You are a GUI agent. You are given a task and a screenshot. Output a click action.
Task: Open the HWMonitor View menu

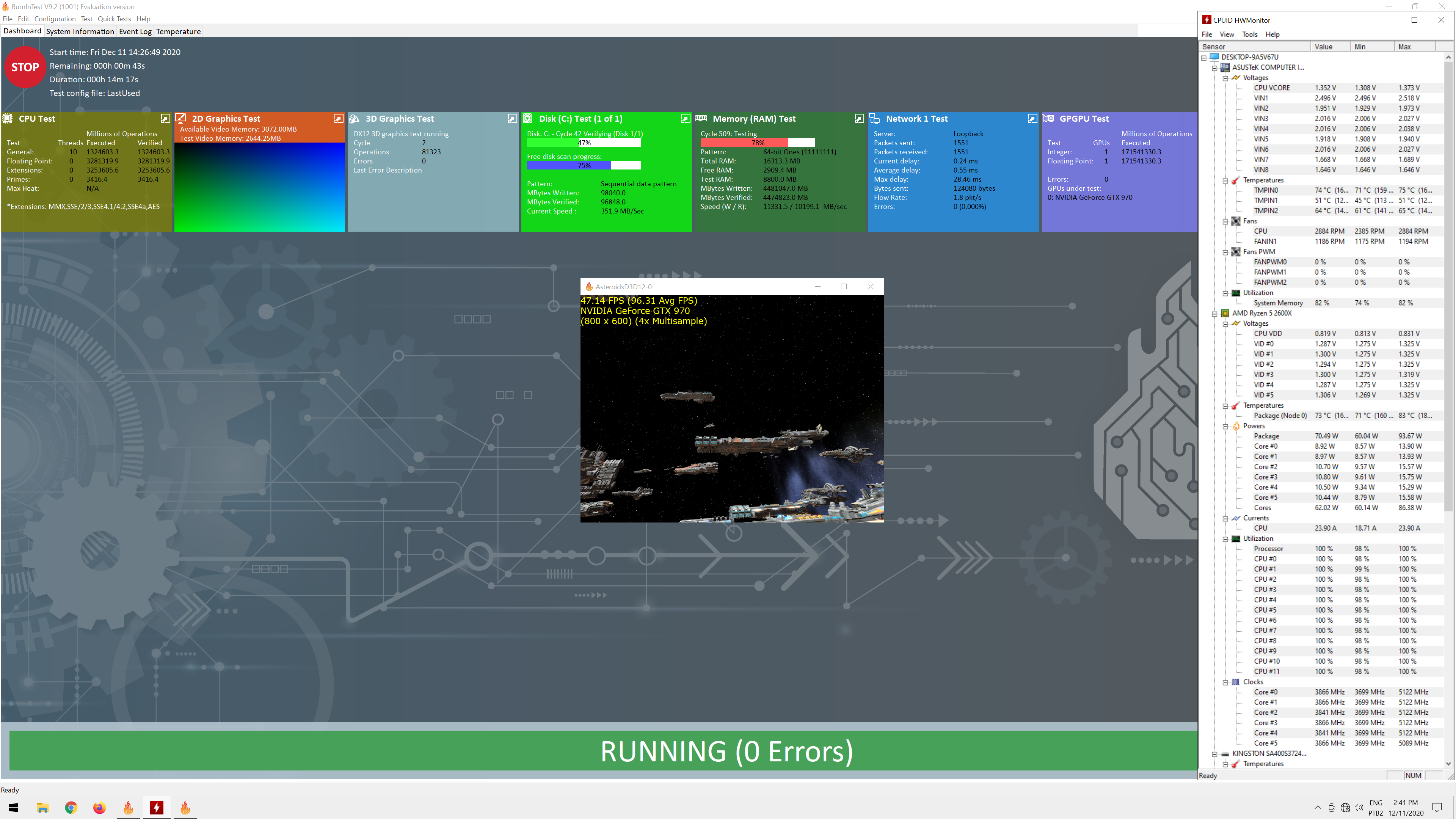[1227, 35]
